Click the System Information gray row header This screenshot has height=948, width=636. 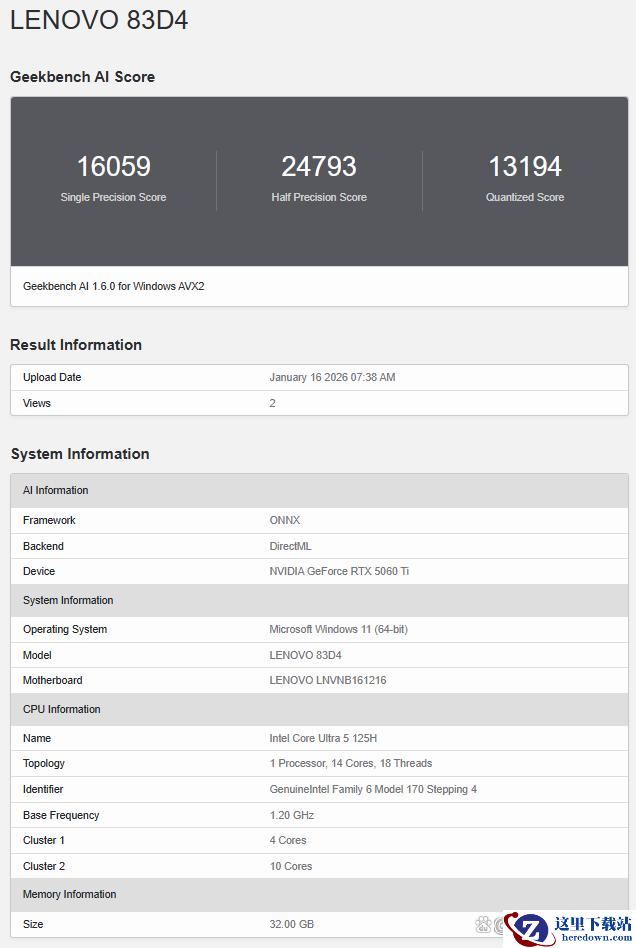(68, 600)
